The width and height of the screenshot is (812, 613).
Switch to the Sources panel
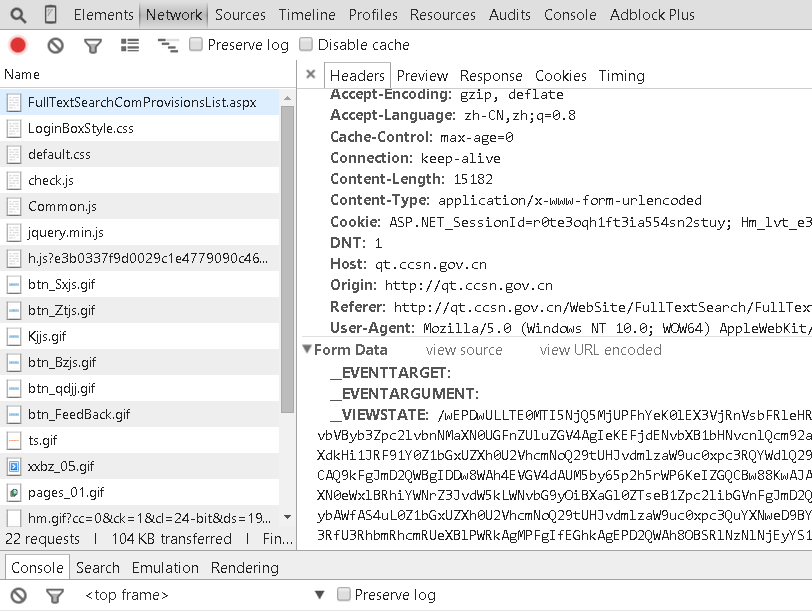click(x=240, y=15)
